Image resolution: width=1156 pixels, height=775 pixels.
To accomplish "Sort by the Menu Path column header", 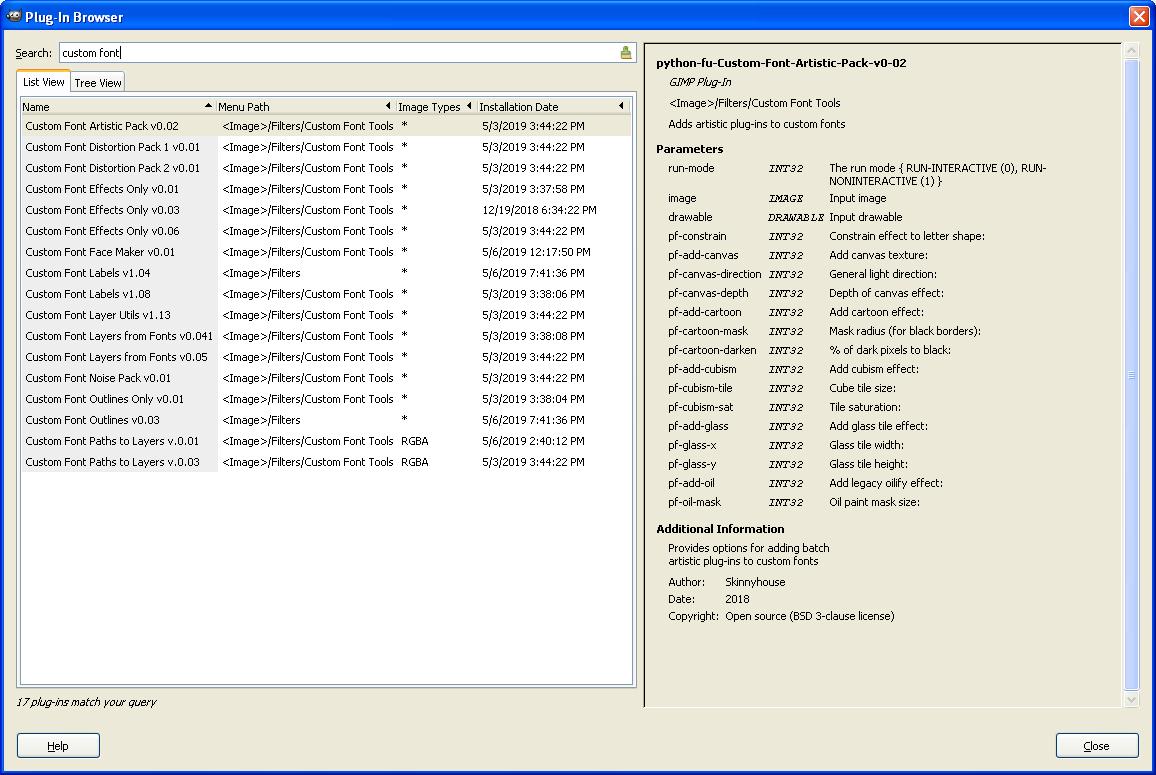I will (305, 106).
